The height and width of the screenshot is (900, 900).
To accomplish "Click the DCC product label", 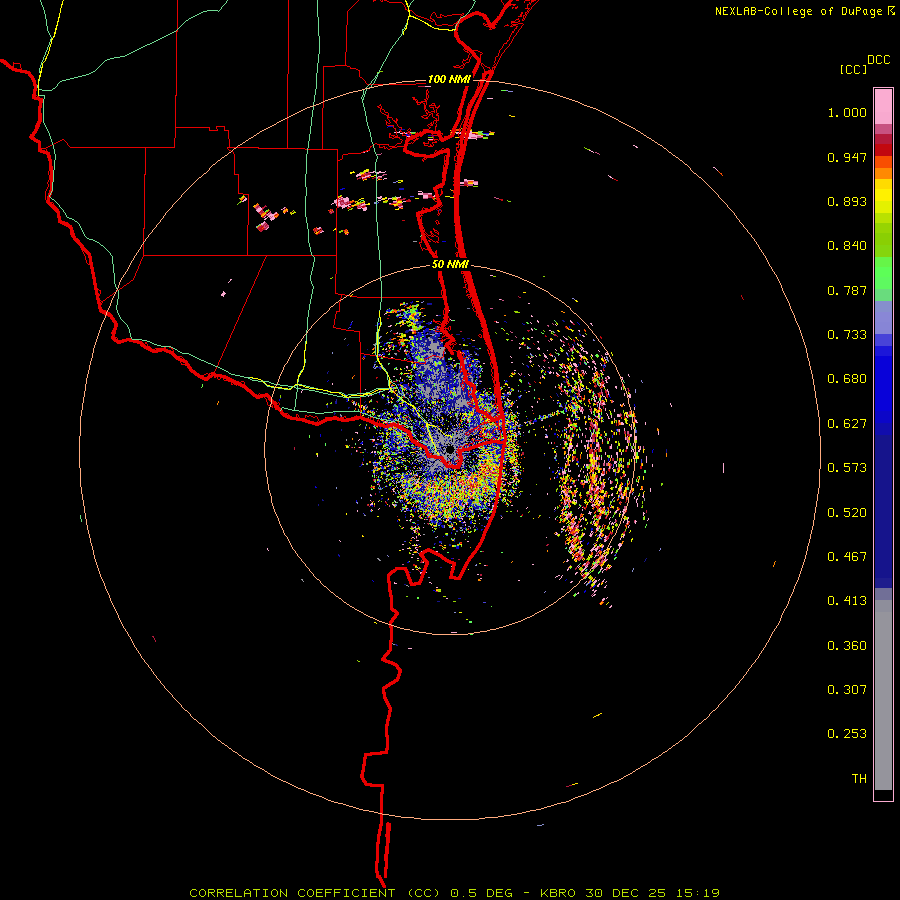I will pyautogui.click(x=879, y=60).
